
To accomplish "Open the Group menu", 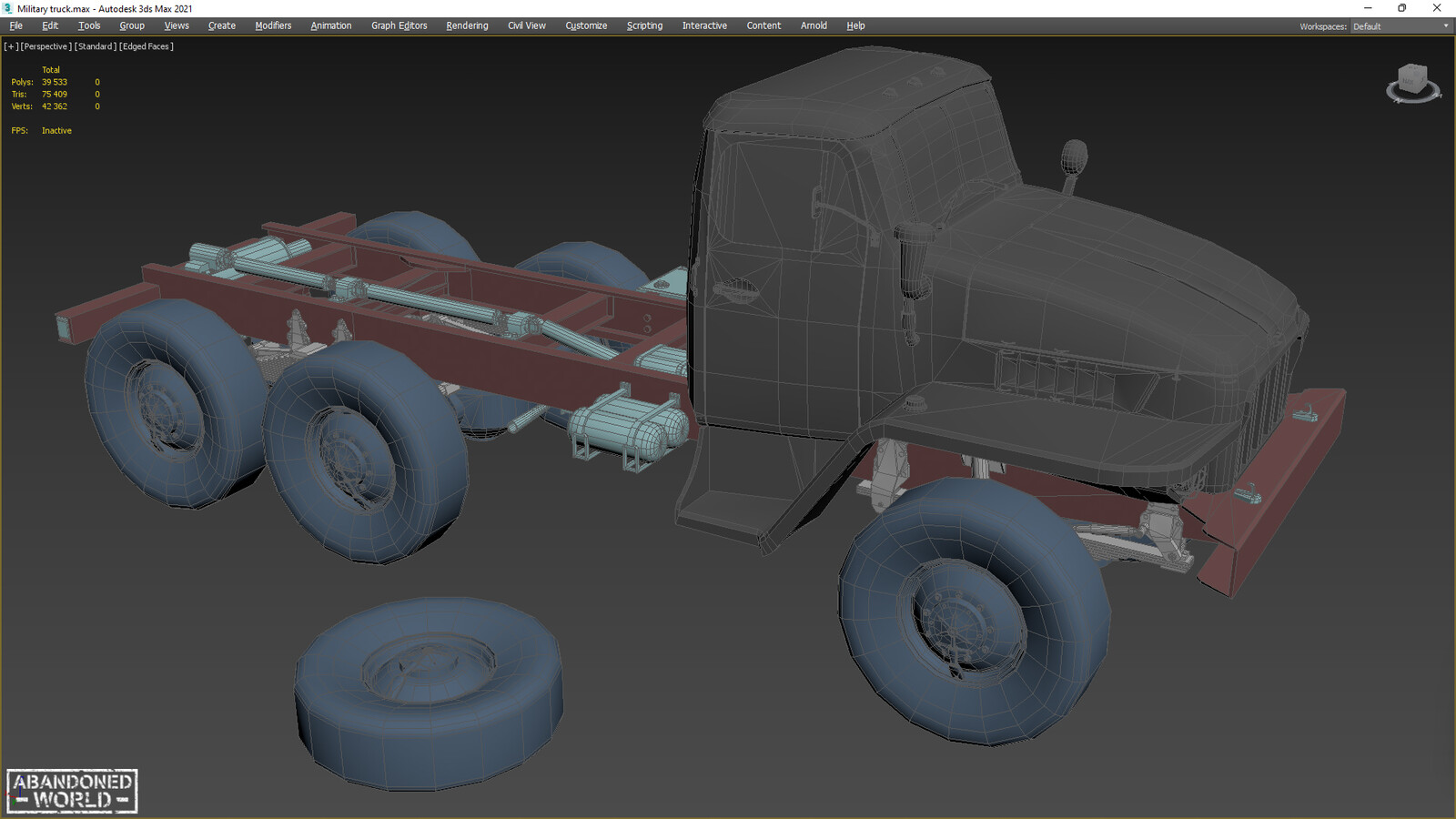I will point(132,25).
